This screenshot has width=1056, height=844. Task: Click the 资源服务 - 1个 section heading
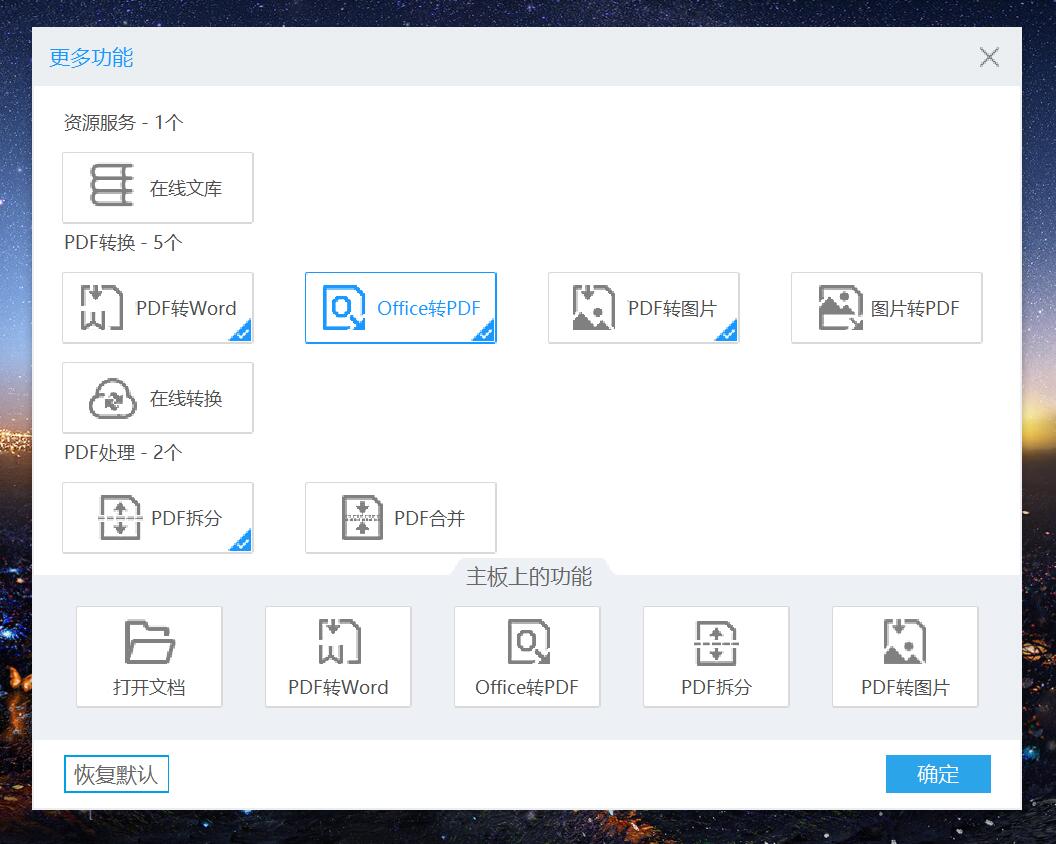tap(123, 123)
